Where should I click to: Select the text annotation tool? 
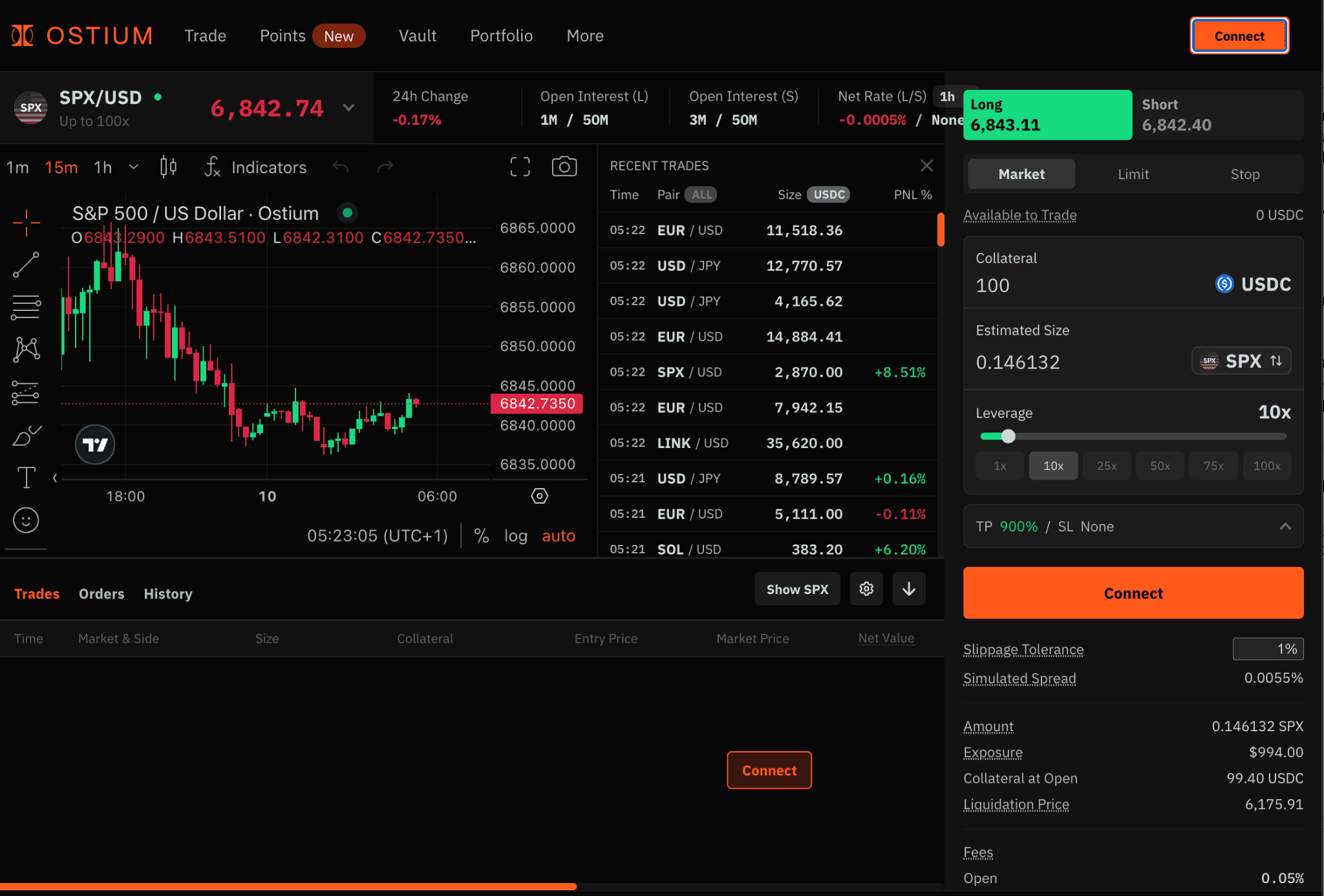coord(26,478)
